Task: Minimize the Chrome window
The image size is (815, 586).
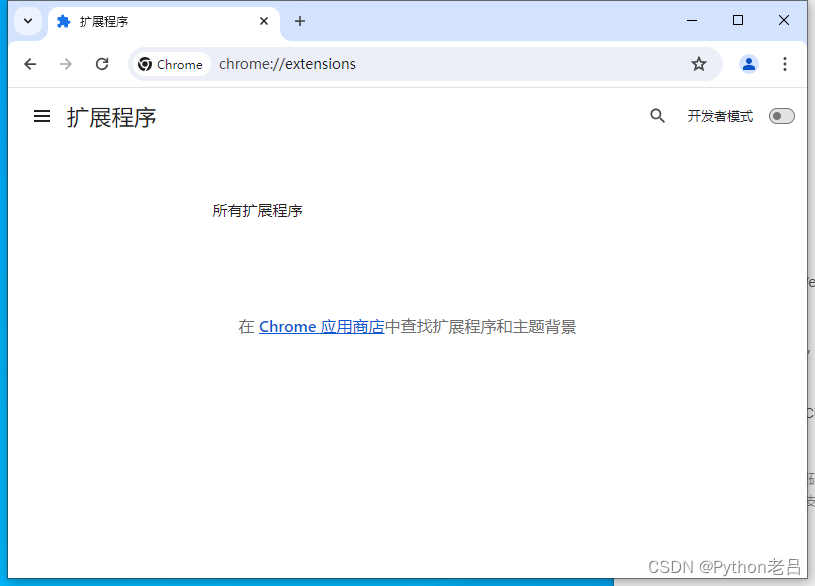Action: coord(692,20)
